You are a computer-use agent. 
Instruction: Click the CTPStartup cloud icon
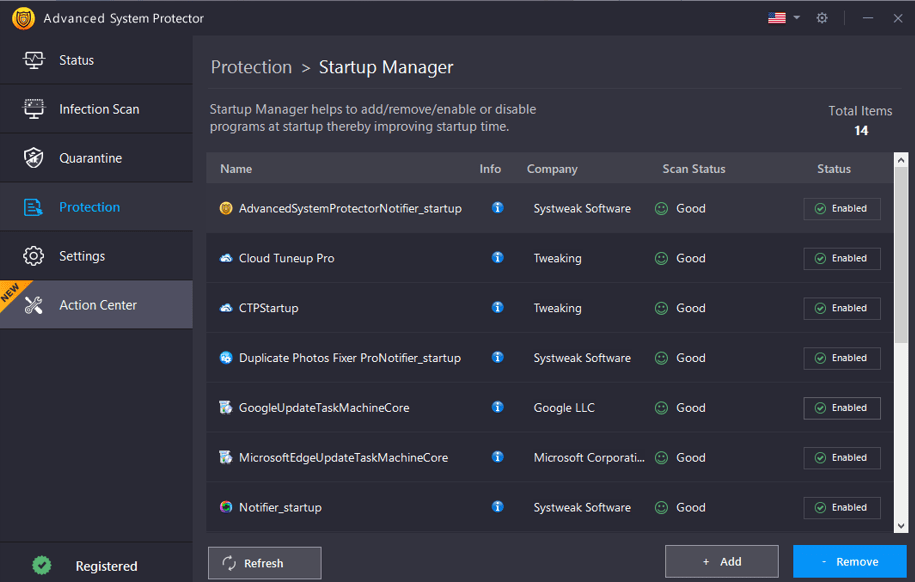pos(226,308)
